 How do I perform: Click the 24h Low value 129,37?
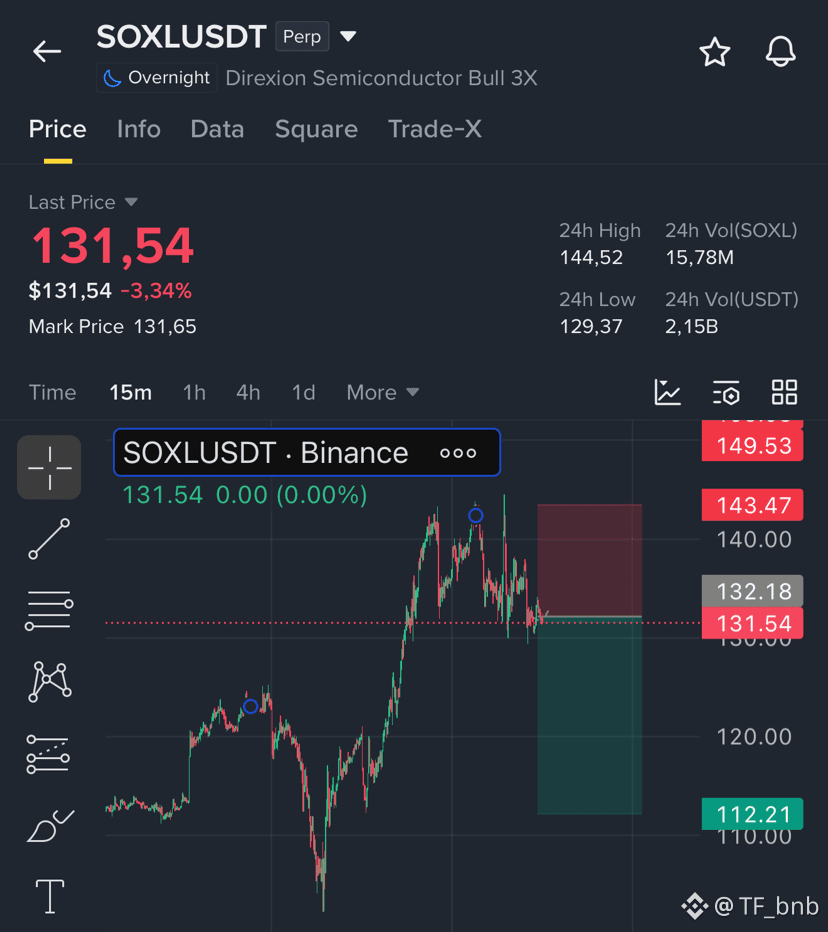[x=591, y=326]
